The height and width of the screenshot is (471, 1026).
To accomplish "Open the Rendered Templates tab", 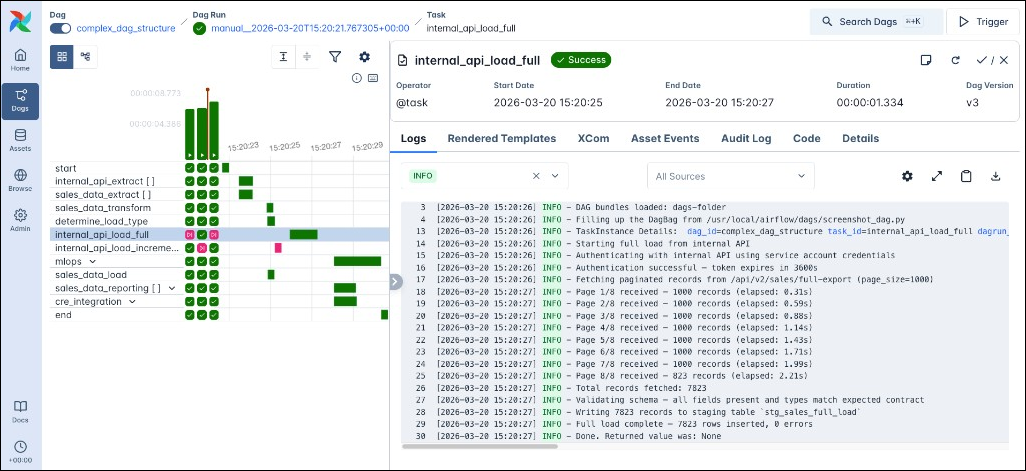I will click(502, 139).
